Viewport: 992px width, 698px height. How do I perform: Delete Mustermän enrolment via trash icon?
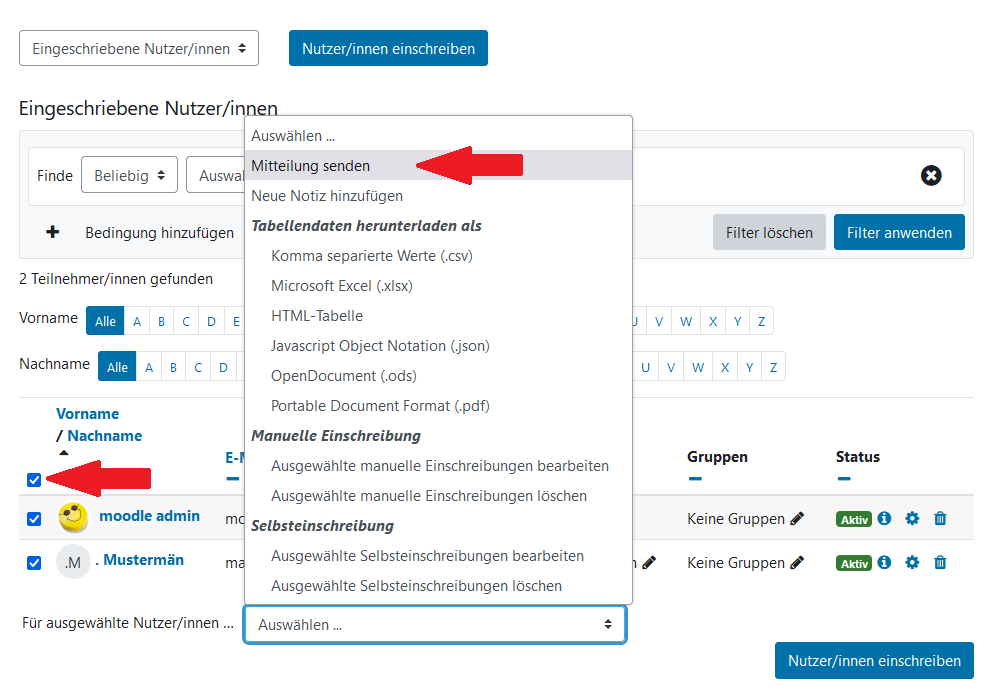pyautogui.click(x=940, y=563)
